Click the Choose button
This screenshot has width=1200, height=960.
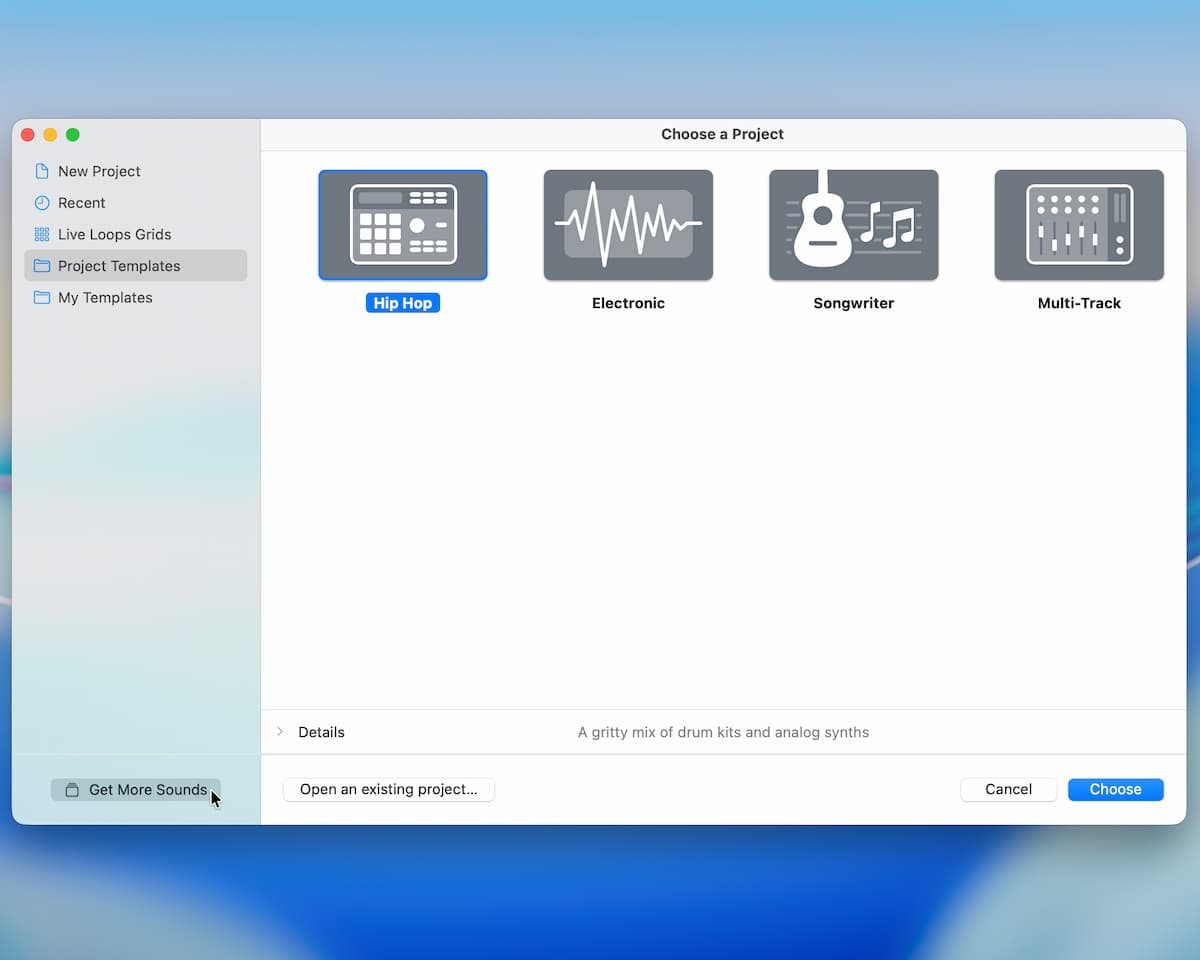tap(1115, 789)
